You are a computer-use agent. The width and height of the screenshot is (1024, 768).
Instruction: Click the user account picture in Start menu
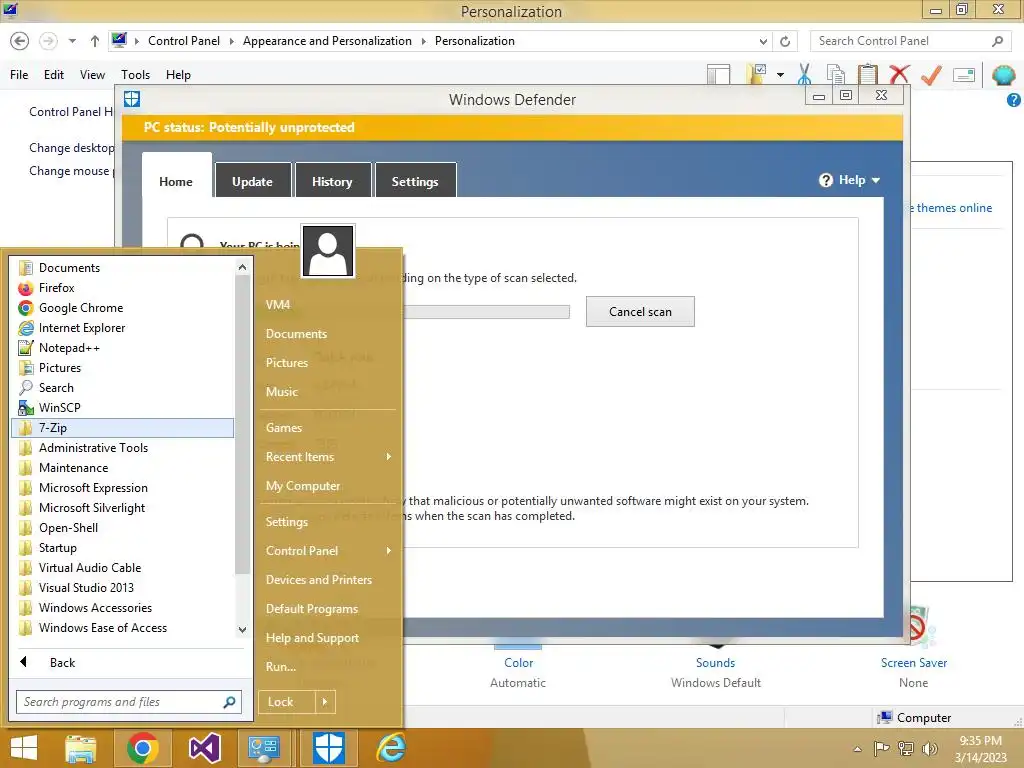(328, 251)
